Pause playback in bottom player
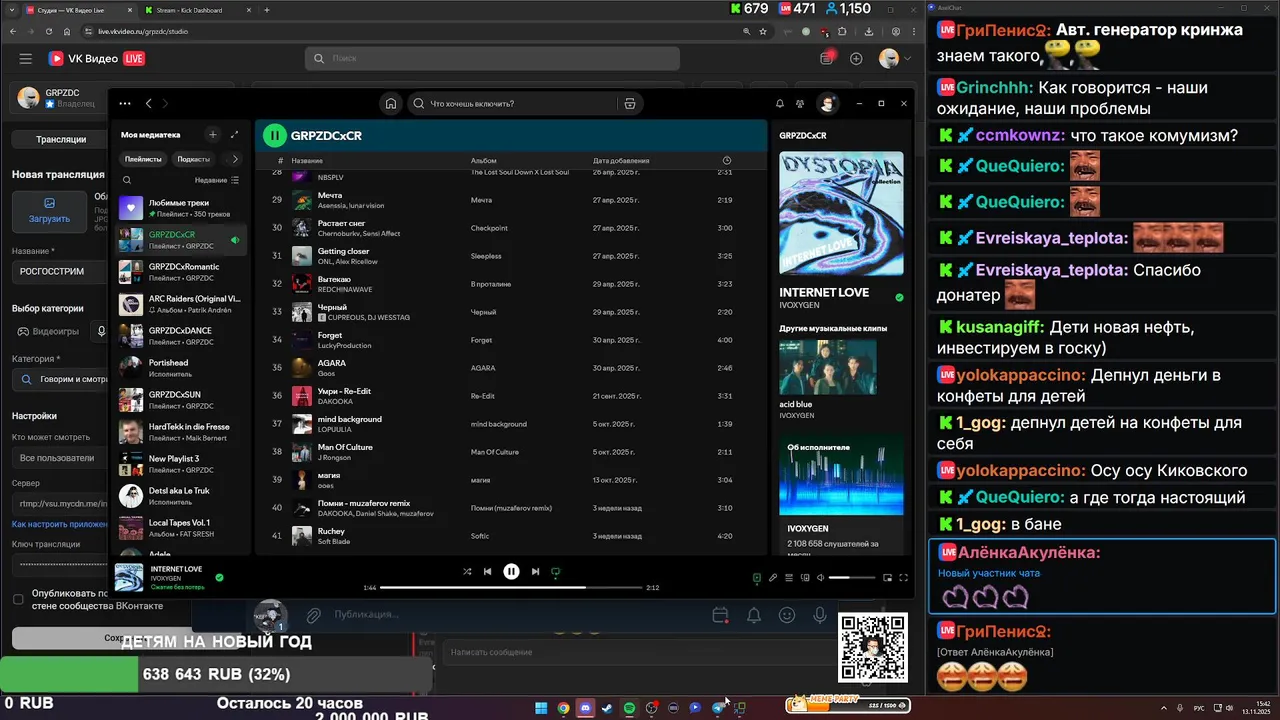The height and width of the screenshot is (720, 1280). pyautogui.click(x=511, y=572)
